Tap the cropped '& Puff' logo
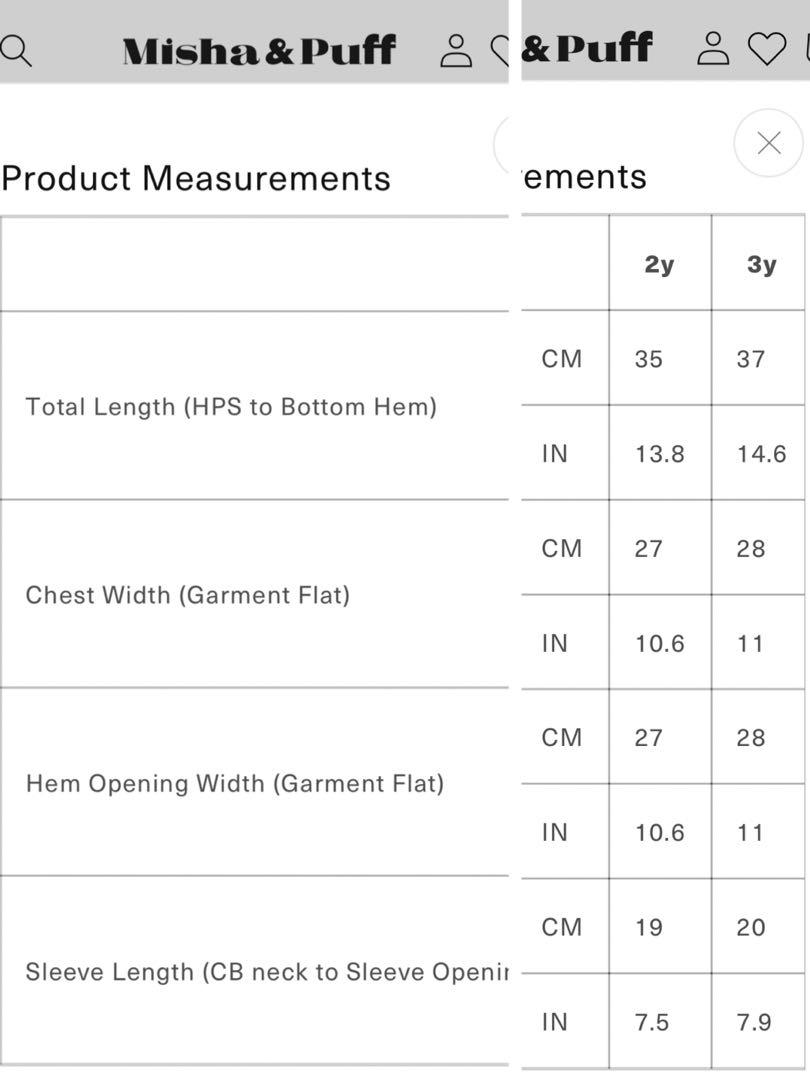 pos(586,48)
